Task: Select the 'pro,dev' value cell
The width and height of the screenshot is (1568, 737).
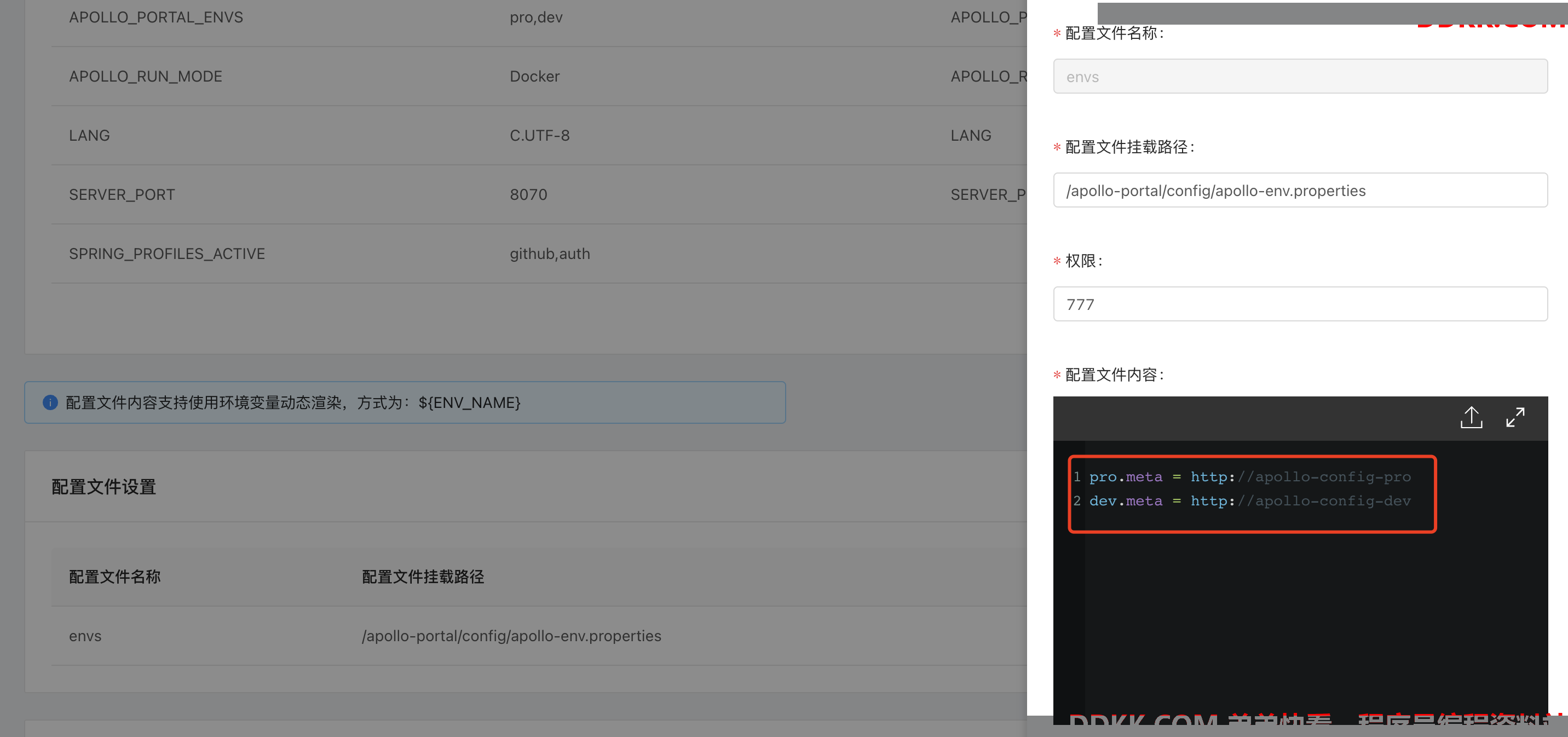Action: (535, 17)
